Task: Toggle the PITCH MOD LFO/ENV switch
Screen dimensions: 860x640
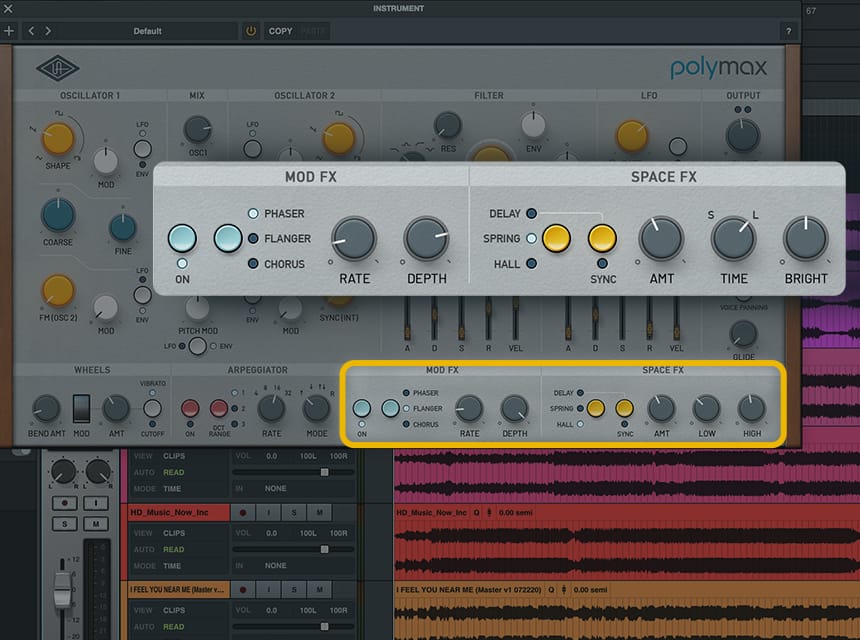Action: pos(197,346)
